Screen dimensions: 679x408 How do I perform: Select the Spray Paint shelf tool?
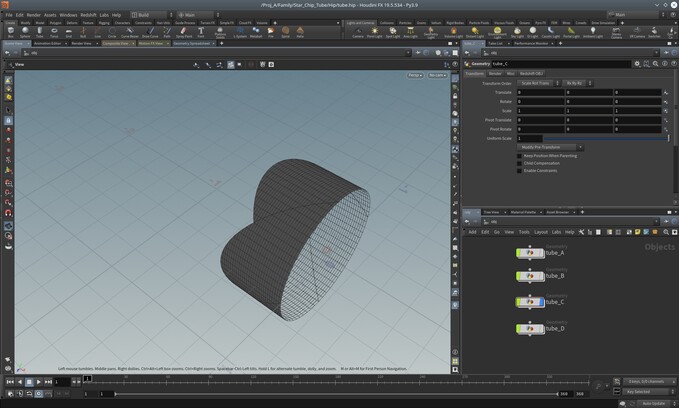click(x=184, y=32)
